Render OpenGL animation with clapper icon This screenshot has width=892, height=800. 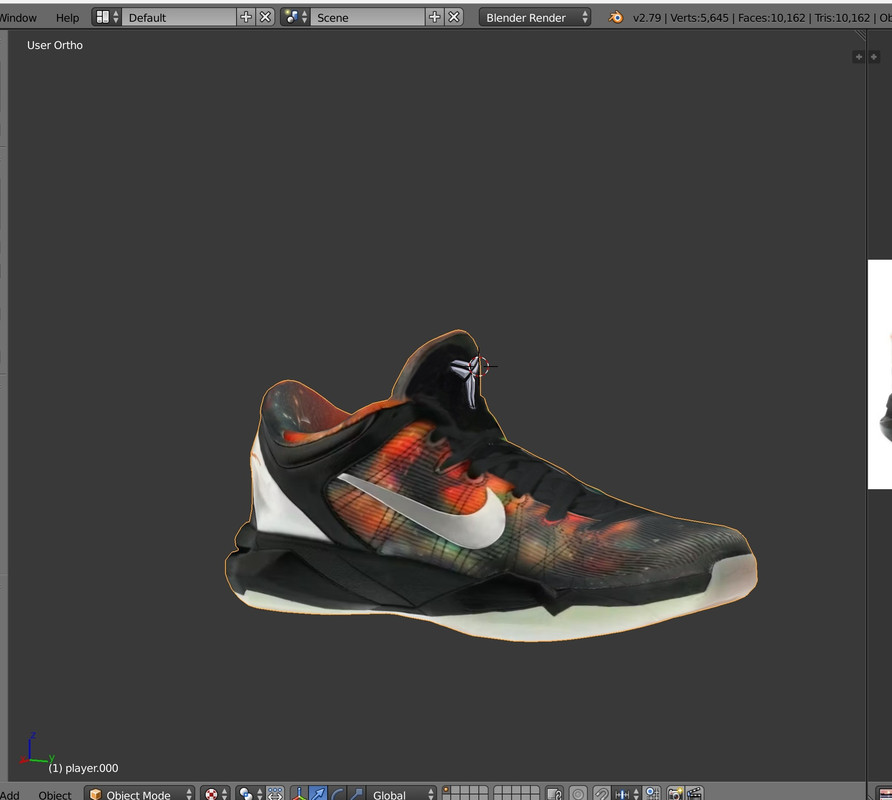tap(694, 794)
